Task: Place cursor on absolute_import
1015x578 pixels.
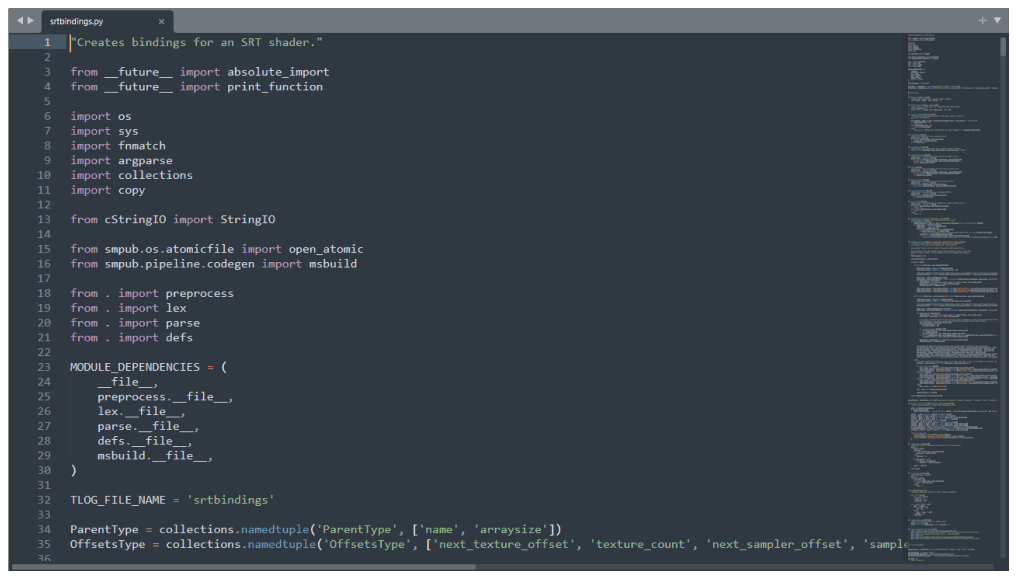Action: [x=278, y=72]
